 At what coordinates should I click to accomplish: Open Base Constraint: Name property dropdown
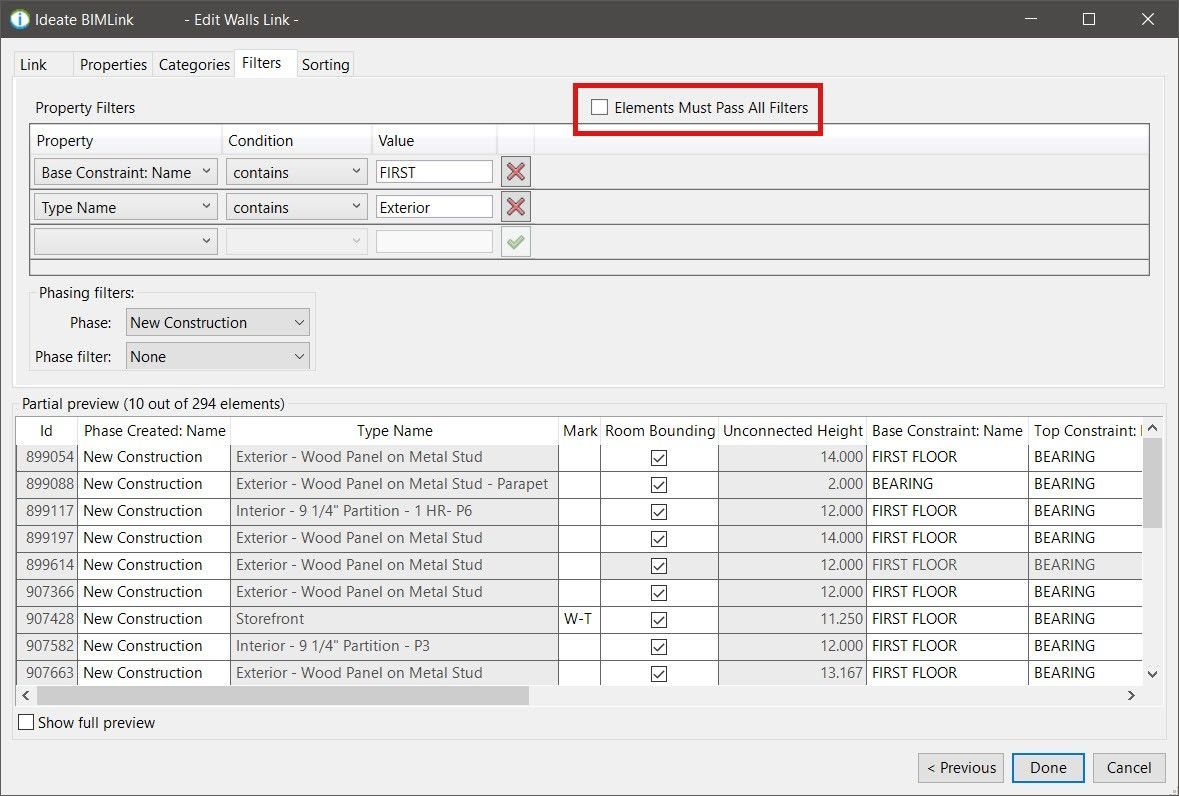pos(126,172)
